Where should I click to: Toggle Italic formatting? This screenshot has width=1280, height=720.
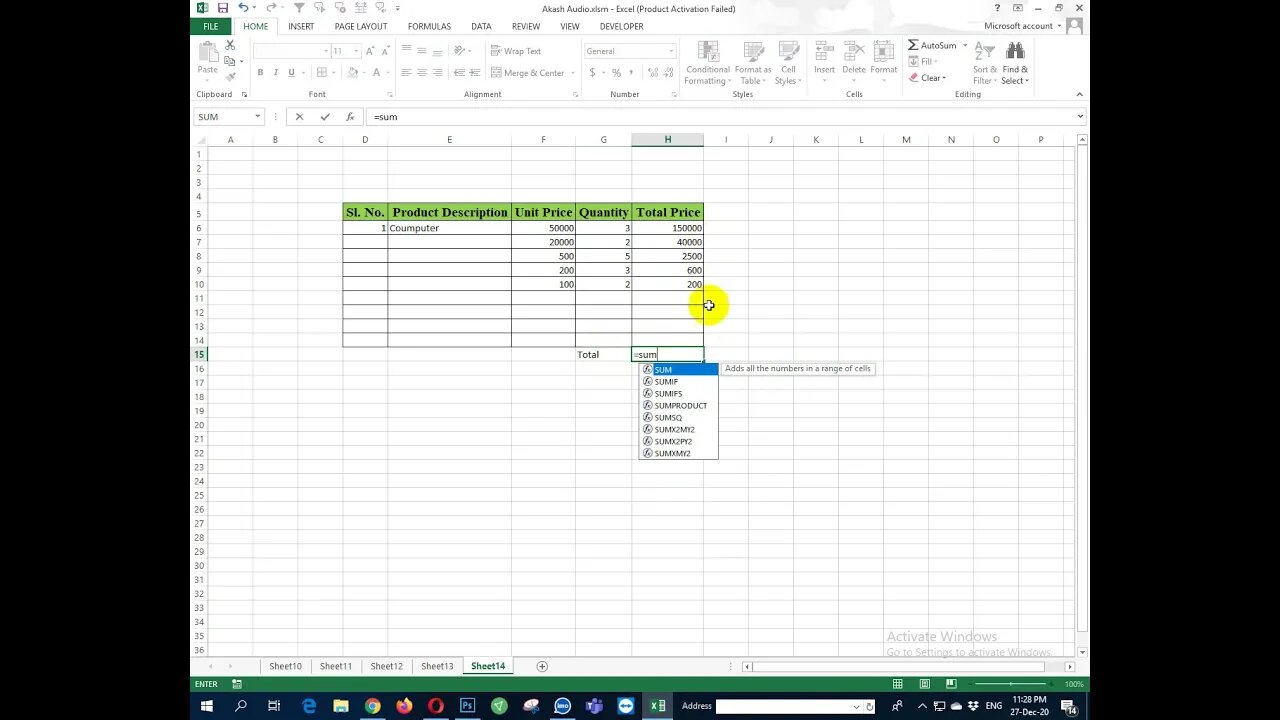276,72
